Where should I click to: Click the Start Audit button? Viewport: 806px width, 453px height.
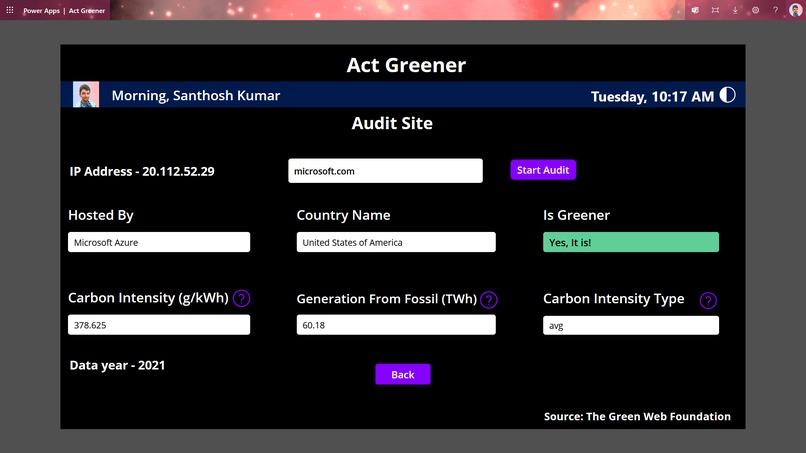coord(543,170)
